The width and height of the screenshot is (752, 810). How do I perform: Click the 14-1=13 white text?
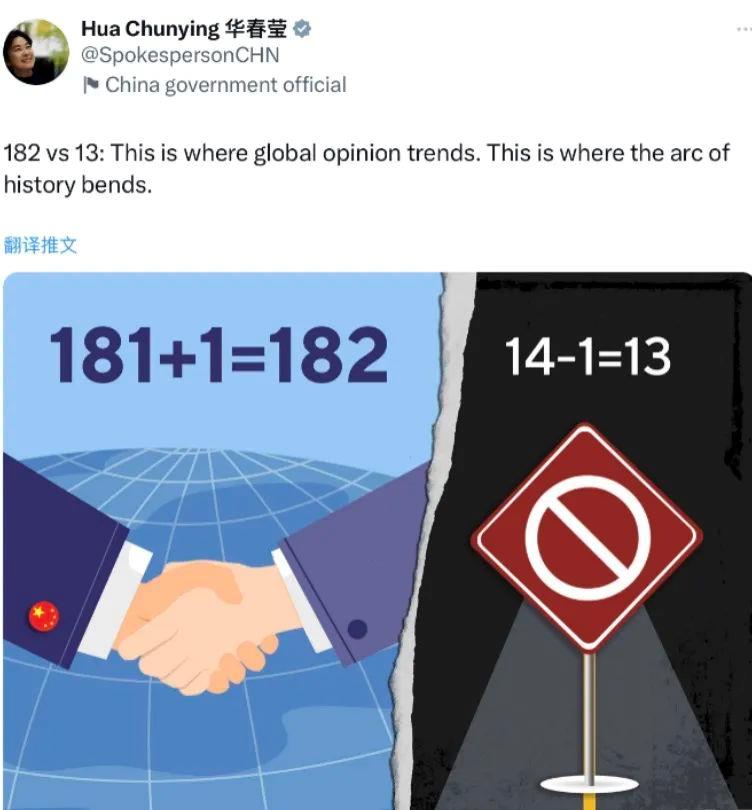[588, 356]
